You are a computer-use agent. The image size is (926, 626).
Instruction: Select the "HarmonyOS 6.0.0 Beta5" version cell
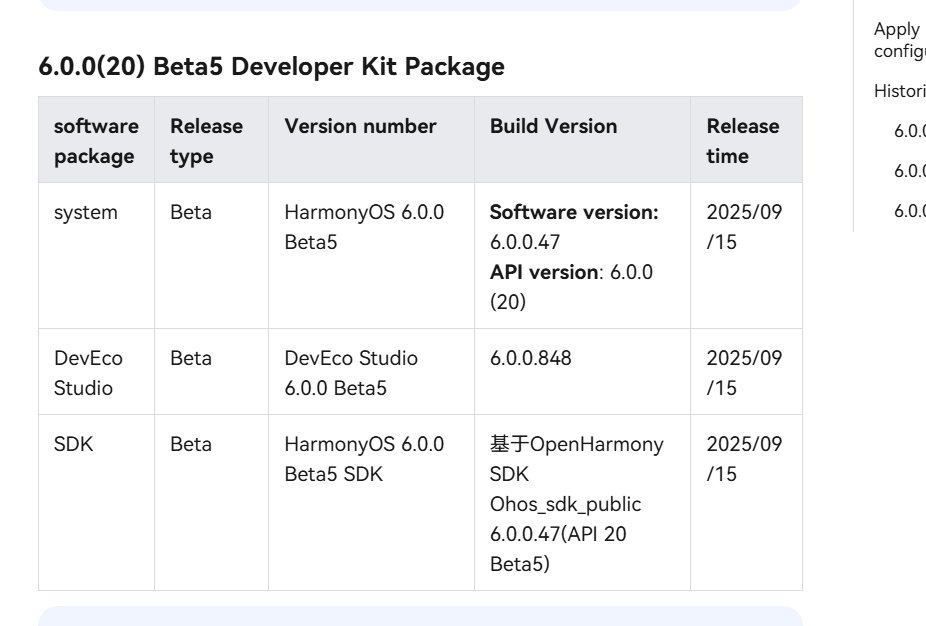coord(371,256)
